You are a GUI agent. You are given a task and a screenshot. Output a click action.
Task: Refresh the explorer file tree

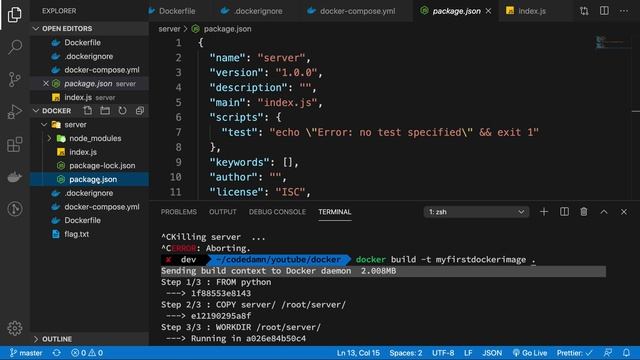click(x=122, y=111)
